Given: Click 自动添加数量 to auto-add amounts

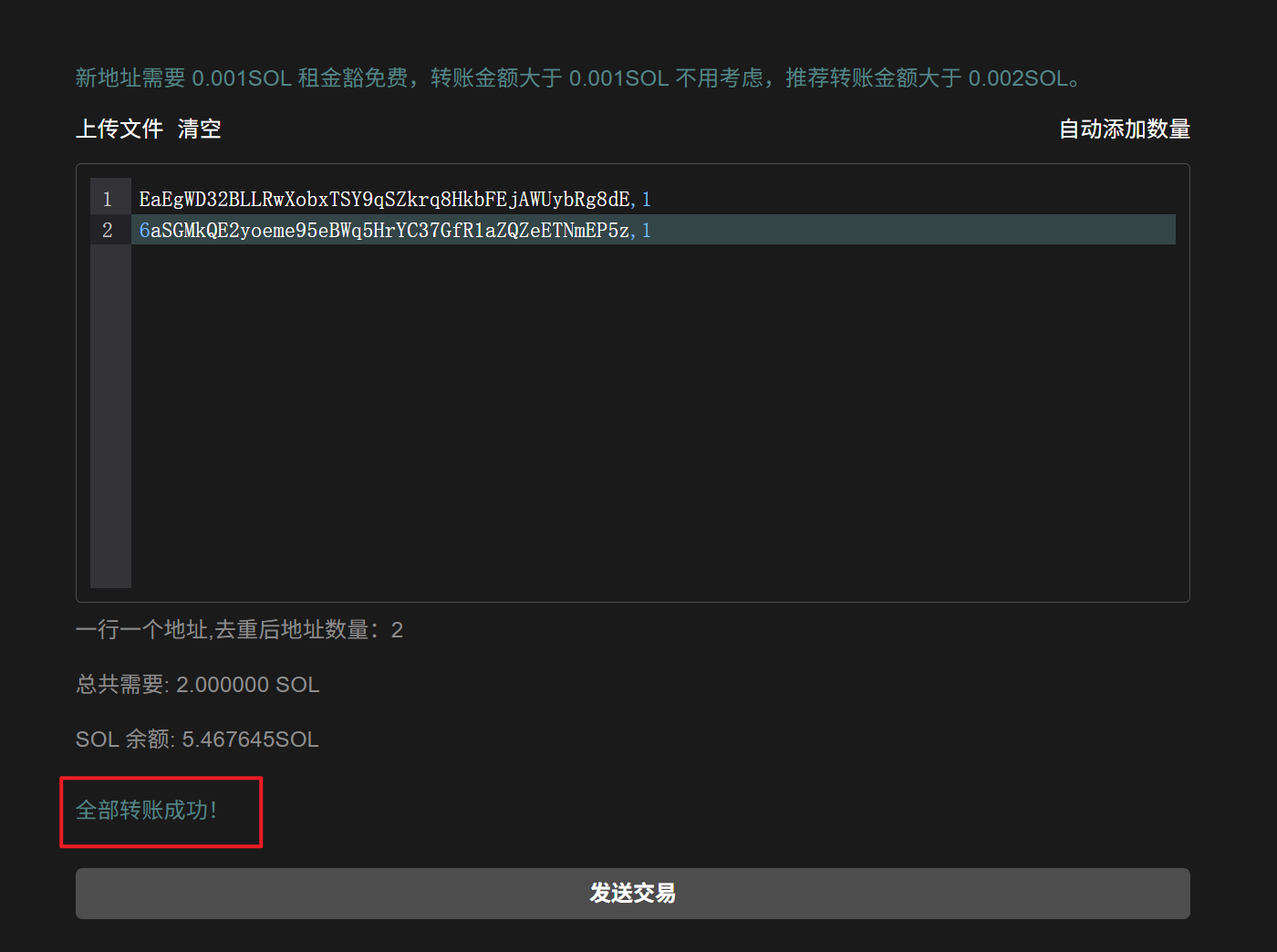Looking at the screenshot, I should tap(1124, 129).
